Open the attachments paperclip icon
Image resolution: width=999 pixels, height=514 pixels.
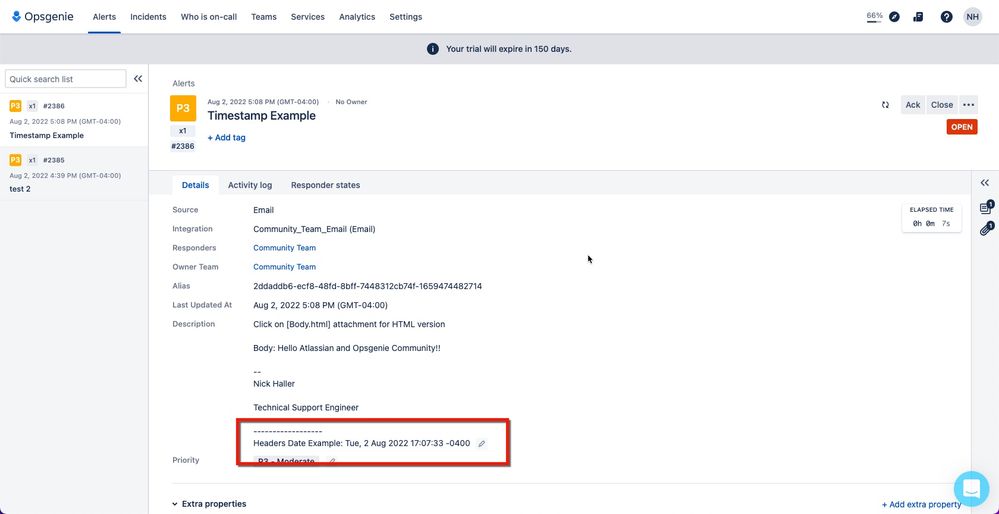click(986, 229)
